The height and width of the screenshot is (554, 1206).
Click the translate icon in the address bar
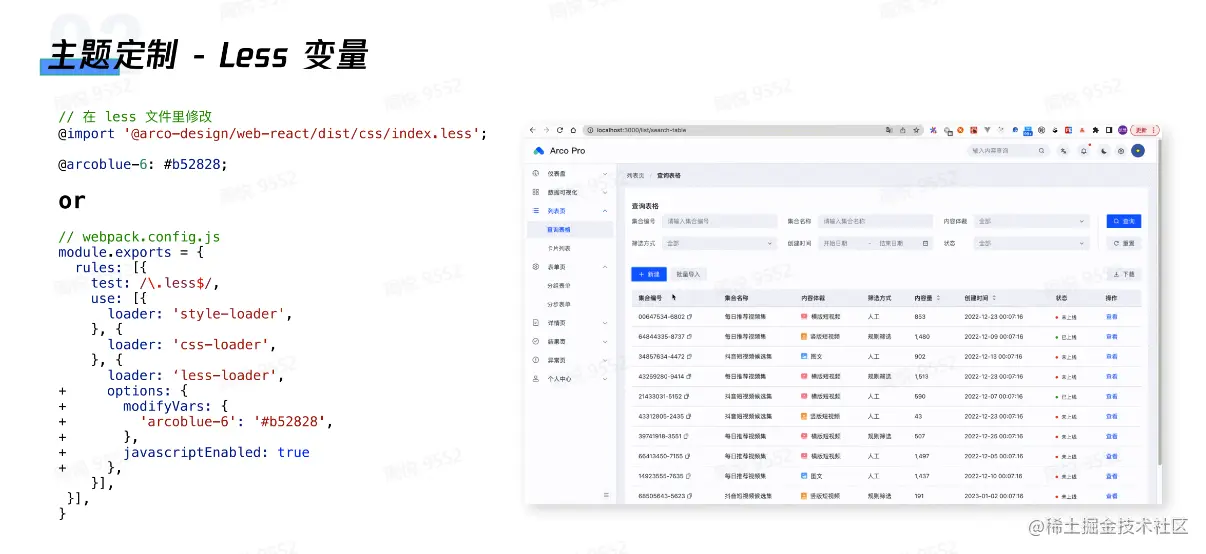click(x=889, y=130)
